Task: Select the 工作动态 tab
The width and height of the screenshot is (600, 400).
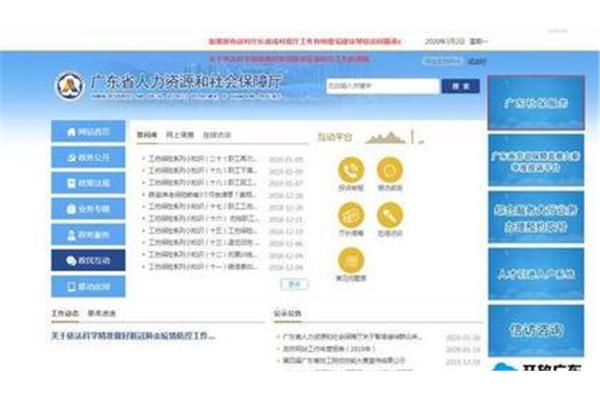Action: point(65,313)
